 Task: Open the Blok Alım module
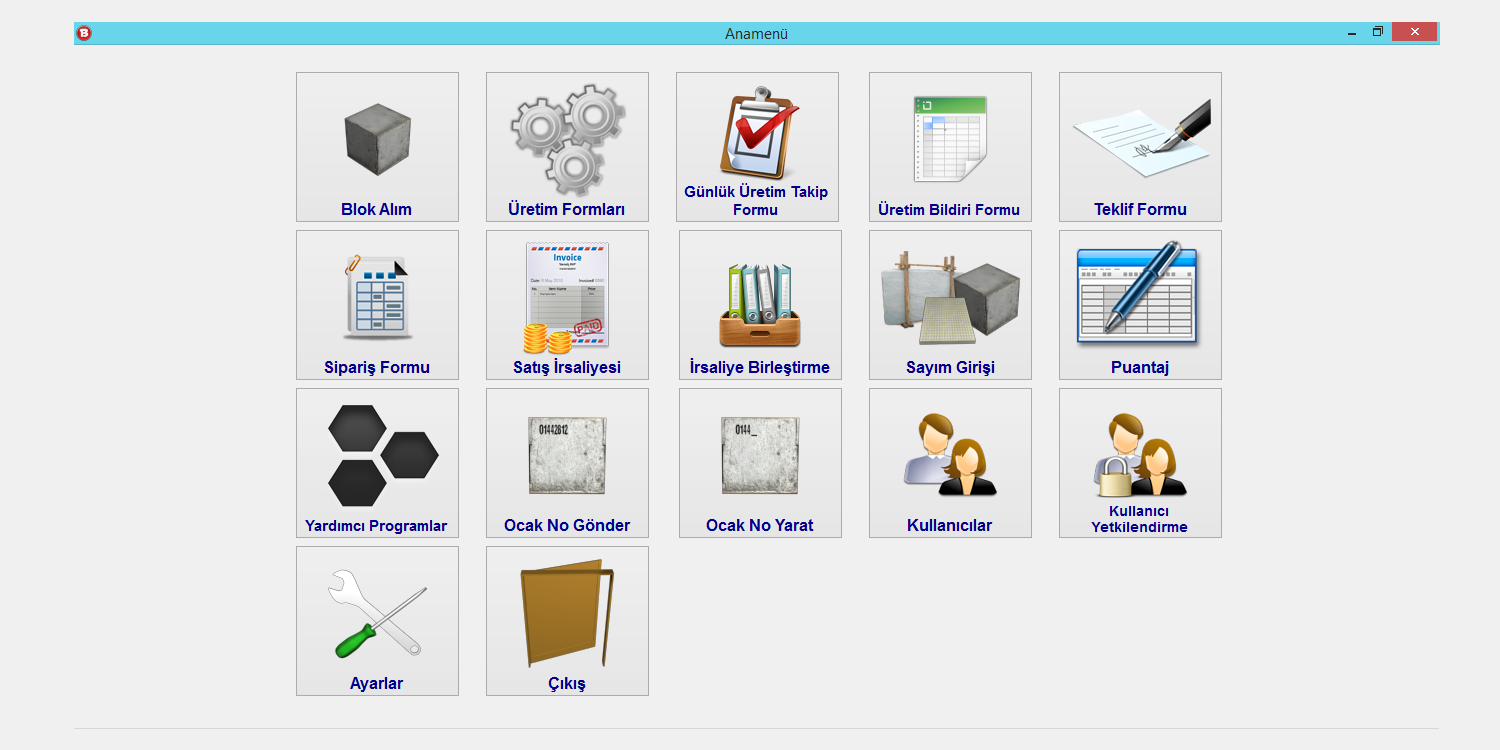pos(377,146)
